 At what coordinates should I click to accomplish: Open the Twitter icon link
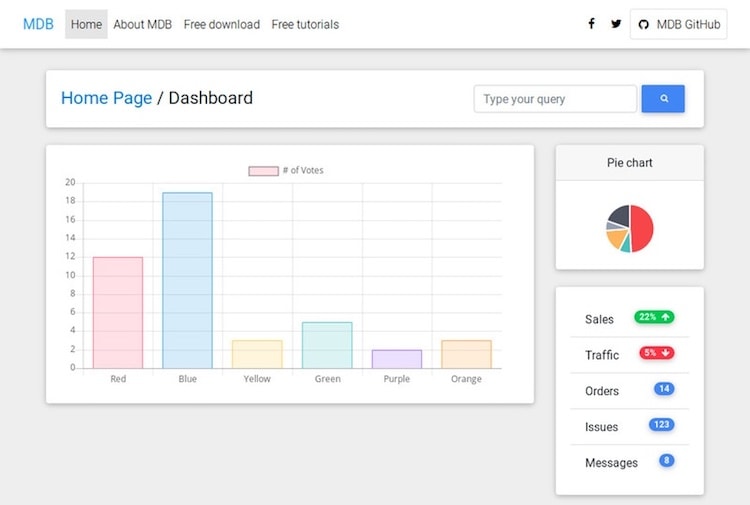click(x=616, y=23)
